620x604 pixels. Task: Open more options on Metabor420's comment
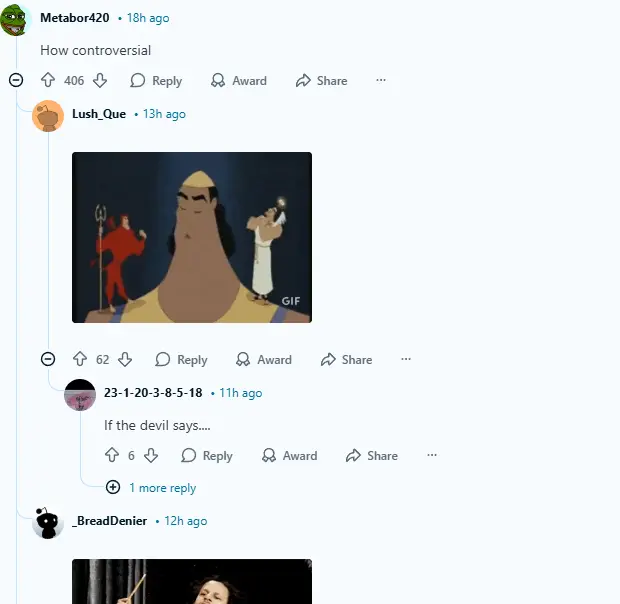tap(381, 80)
